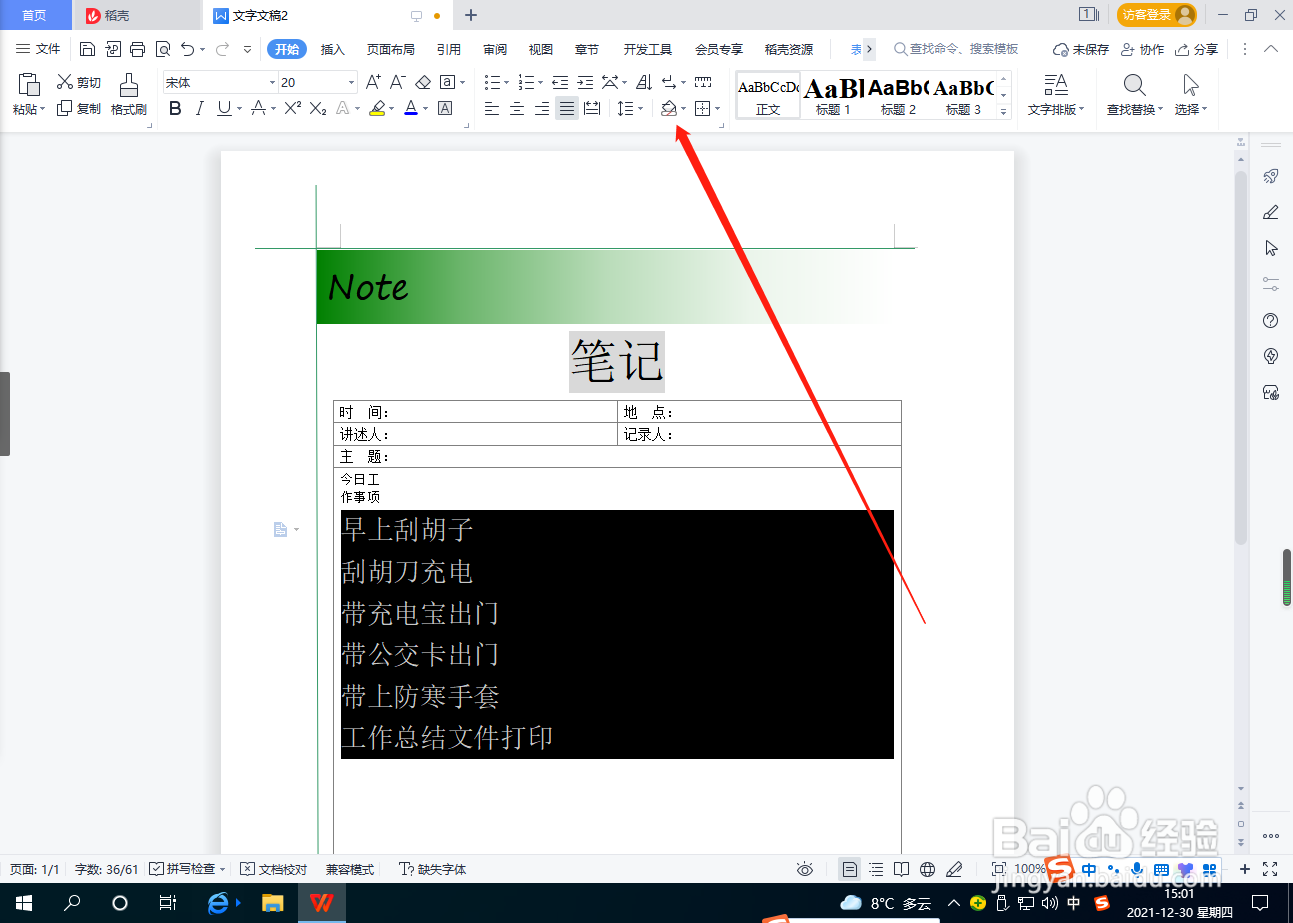1293x923 pixels.
Task: Click the 未保存 unsaved status button
Action: [x=1081, y=49]
